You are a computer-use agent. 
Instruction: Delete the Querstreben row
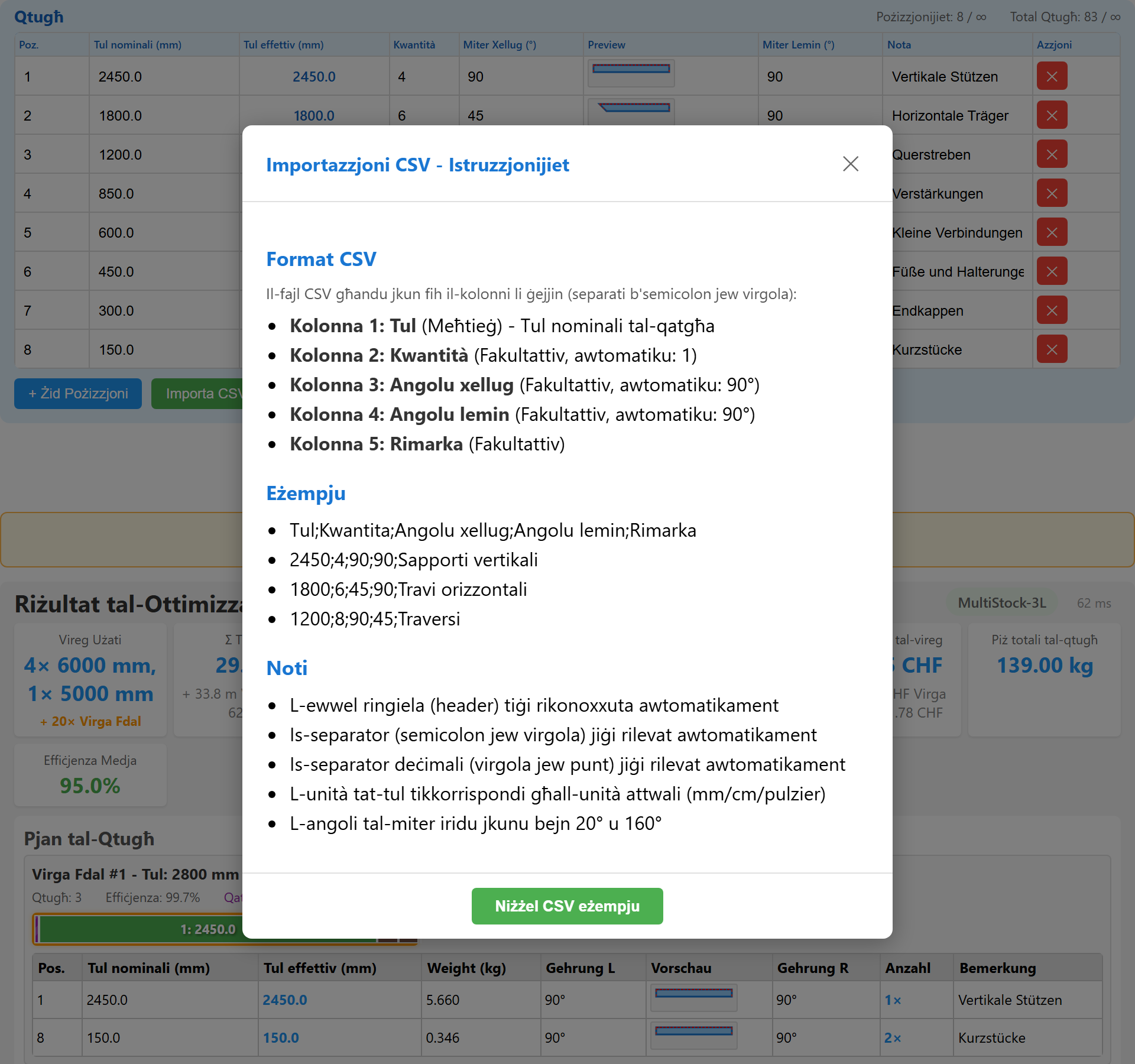coord(1052,154)
